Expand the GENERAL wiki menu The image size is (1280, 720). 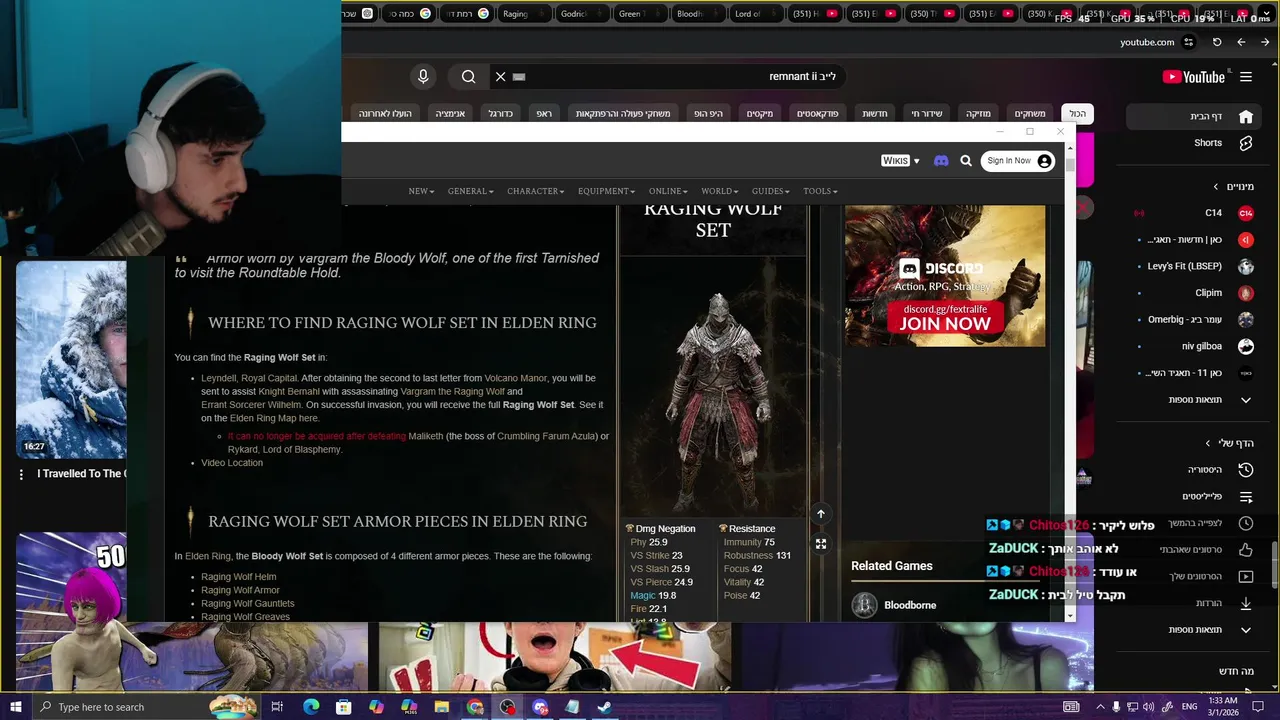point(470,191)
